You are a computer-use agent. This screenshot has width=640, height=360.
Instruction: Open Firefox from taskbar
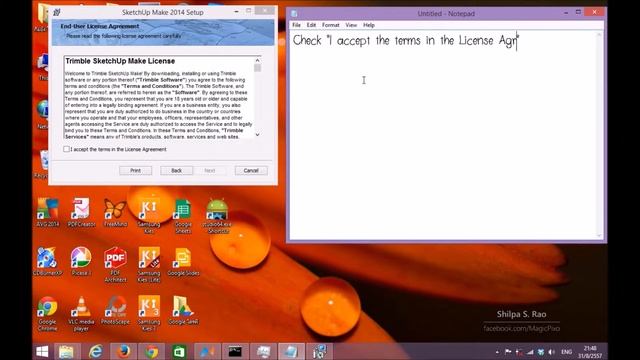click(x=123, y=351)
